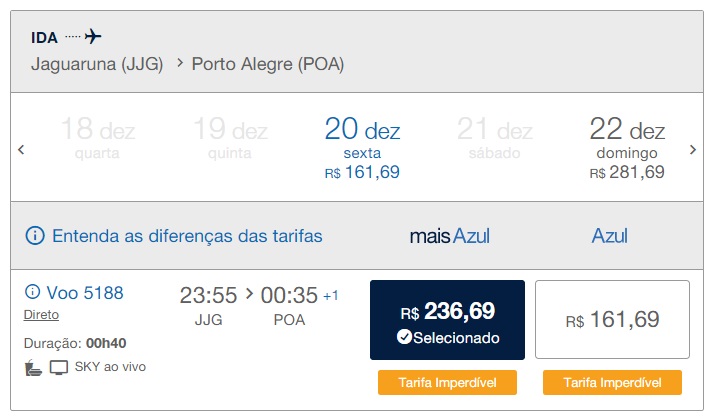The image size is (712, 418).
Task: Show later dates with right arrow
Action: point(692,150)
